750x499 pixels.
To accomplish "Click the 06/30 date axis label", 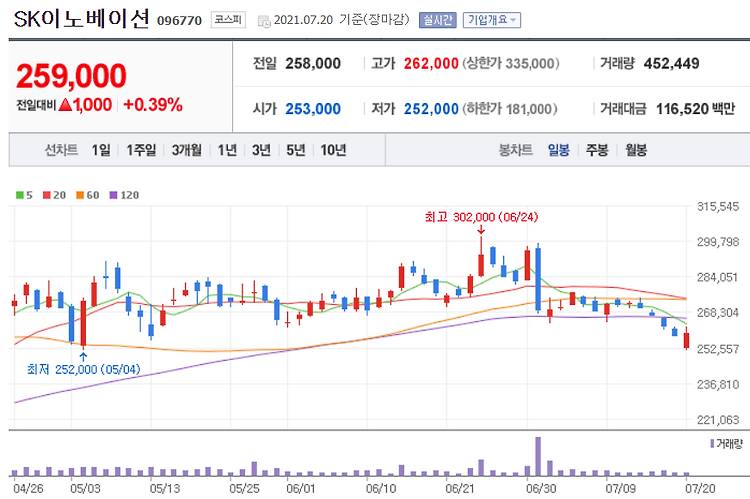I will click(x=540, y=488).
